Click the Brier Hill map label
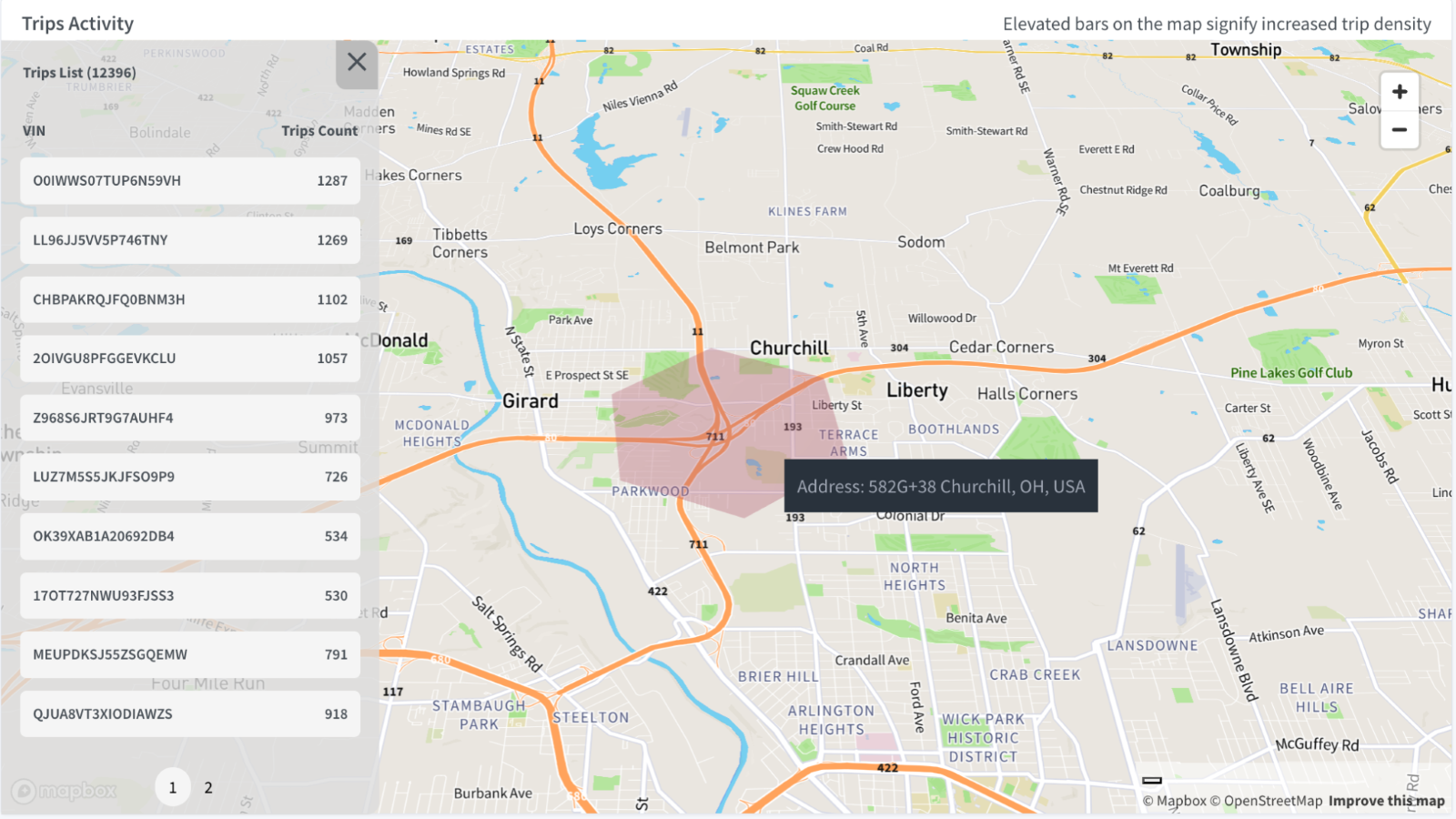Viewport: 1456px width, 819px height. tap(778, 677)
